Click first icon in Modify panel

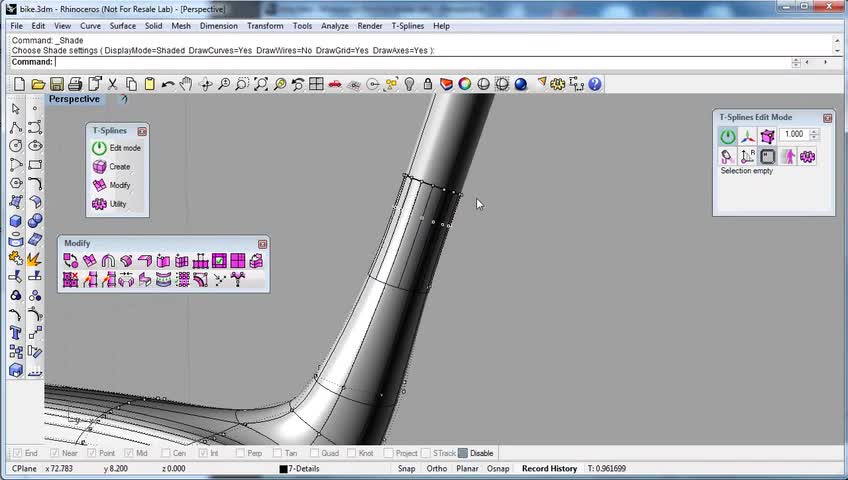click(71, 261)
